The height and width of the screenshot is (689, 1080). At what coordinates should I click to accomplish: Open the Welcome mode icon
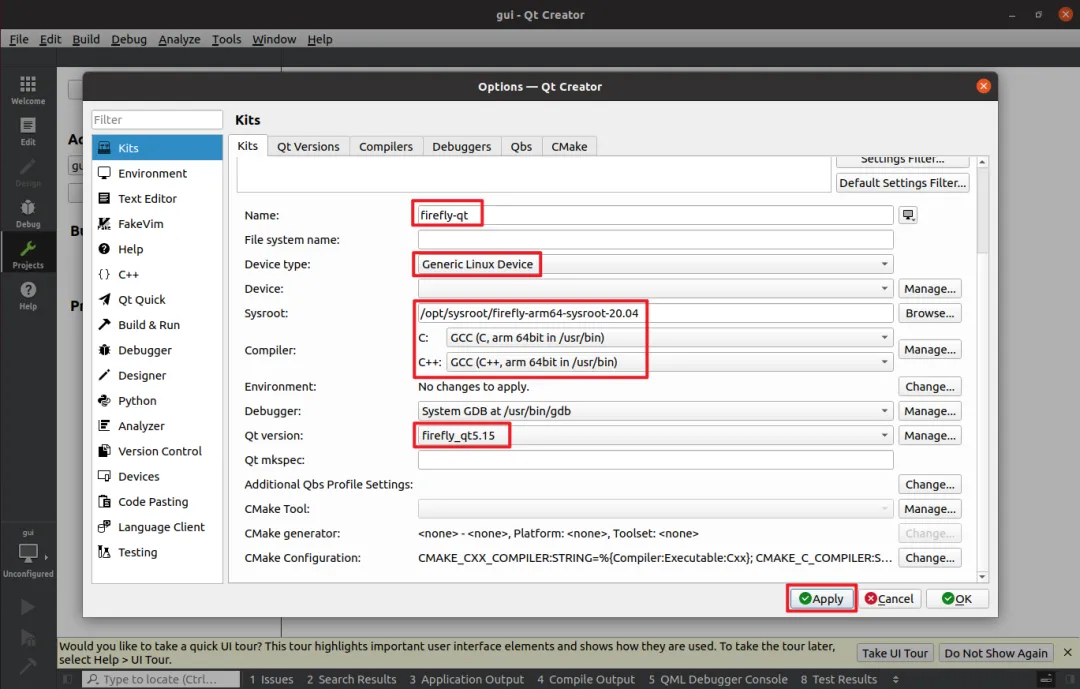click(x=28, y=90)
